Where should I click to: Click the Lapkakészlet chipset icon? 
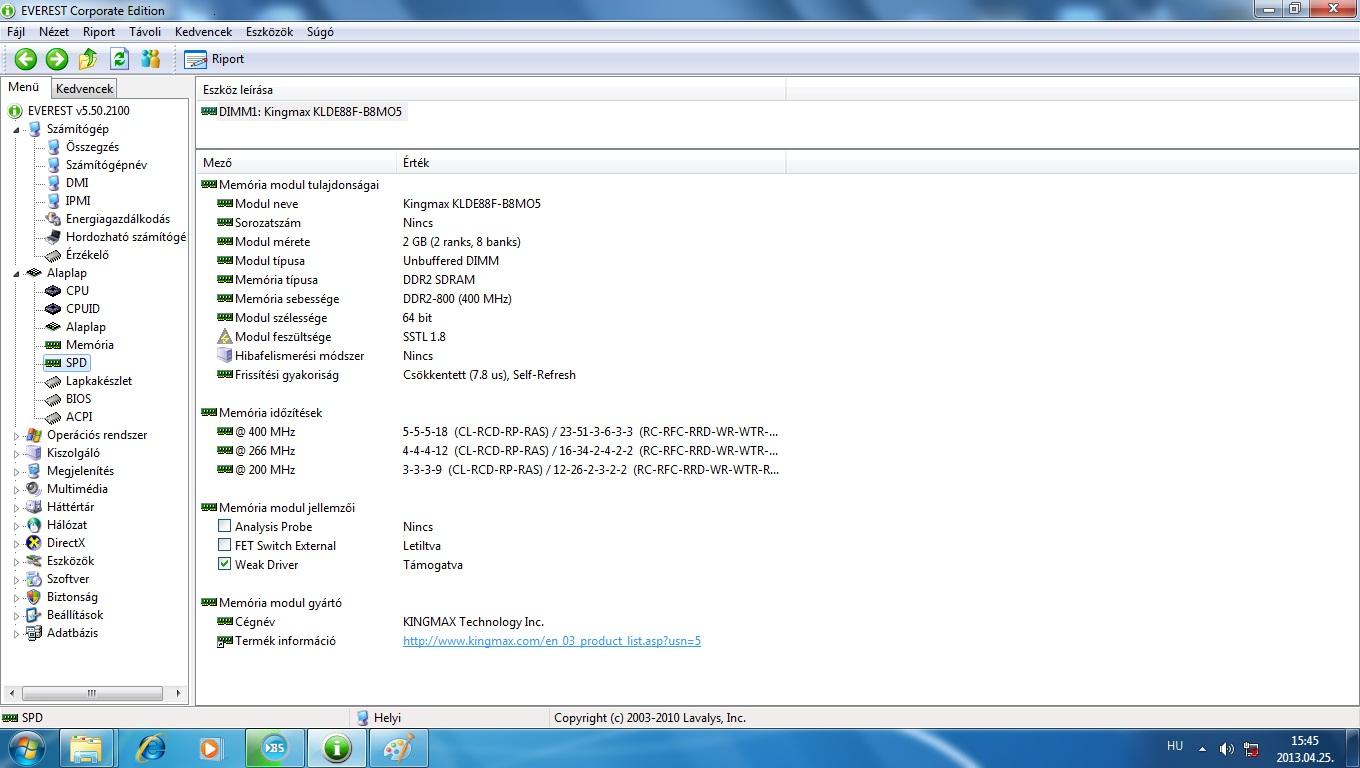point(53,381)
